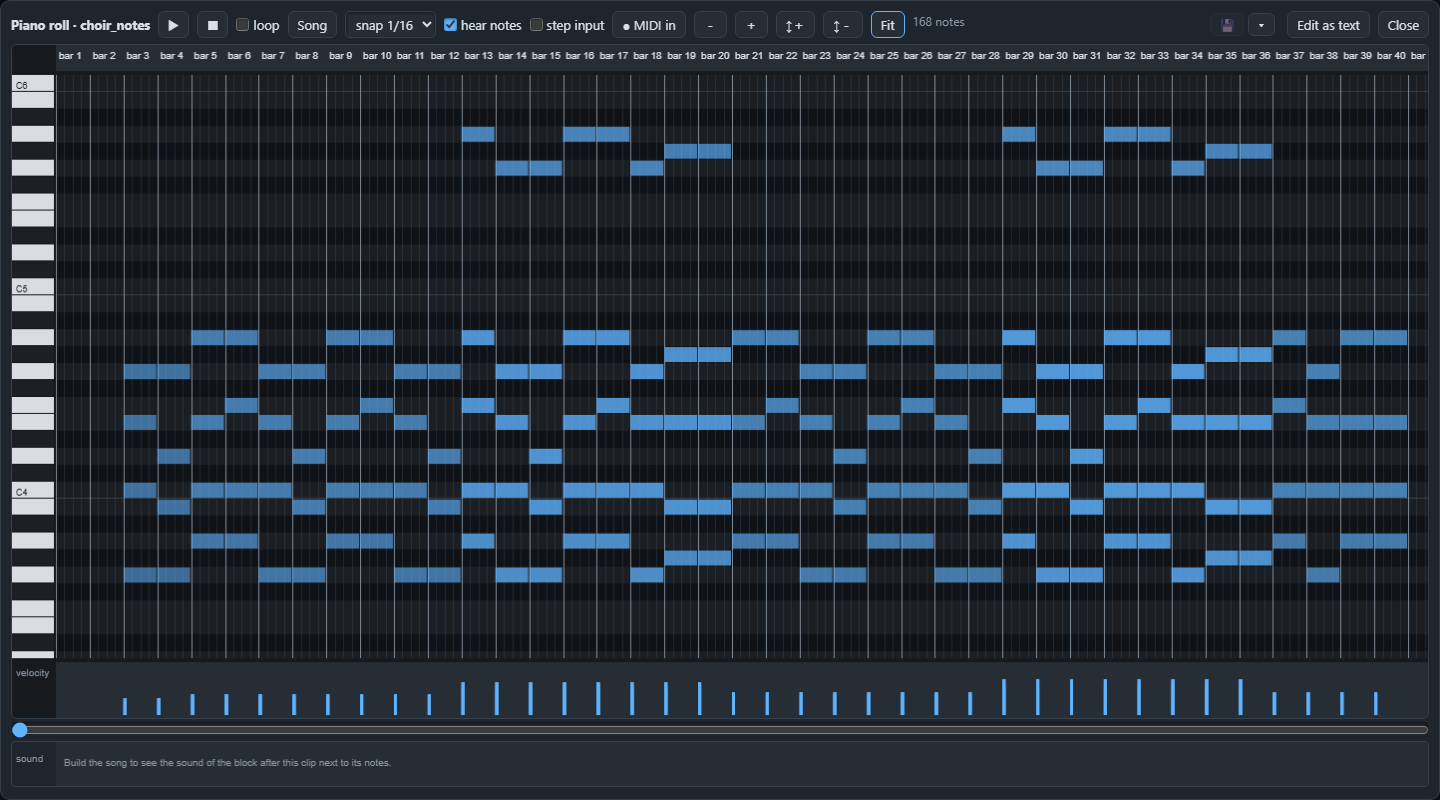Click the C5 piano key
This screenshot has width=1440, height=800.
(x=33, y=288)
